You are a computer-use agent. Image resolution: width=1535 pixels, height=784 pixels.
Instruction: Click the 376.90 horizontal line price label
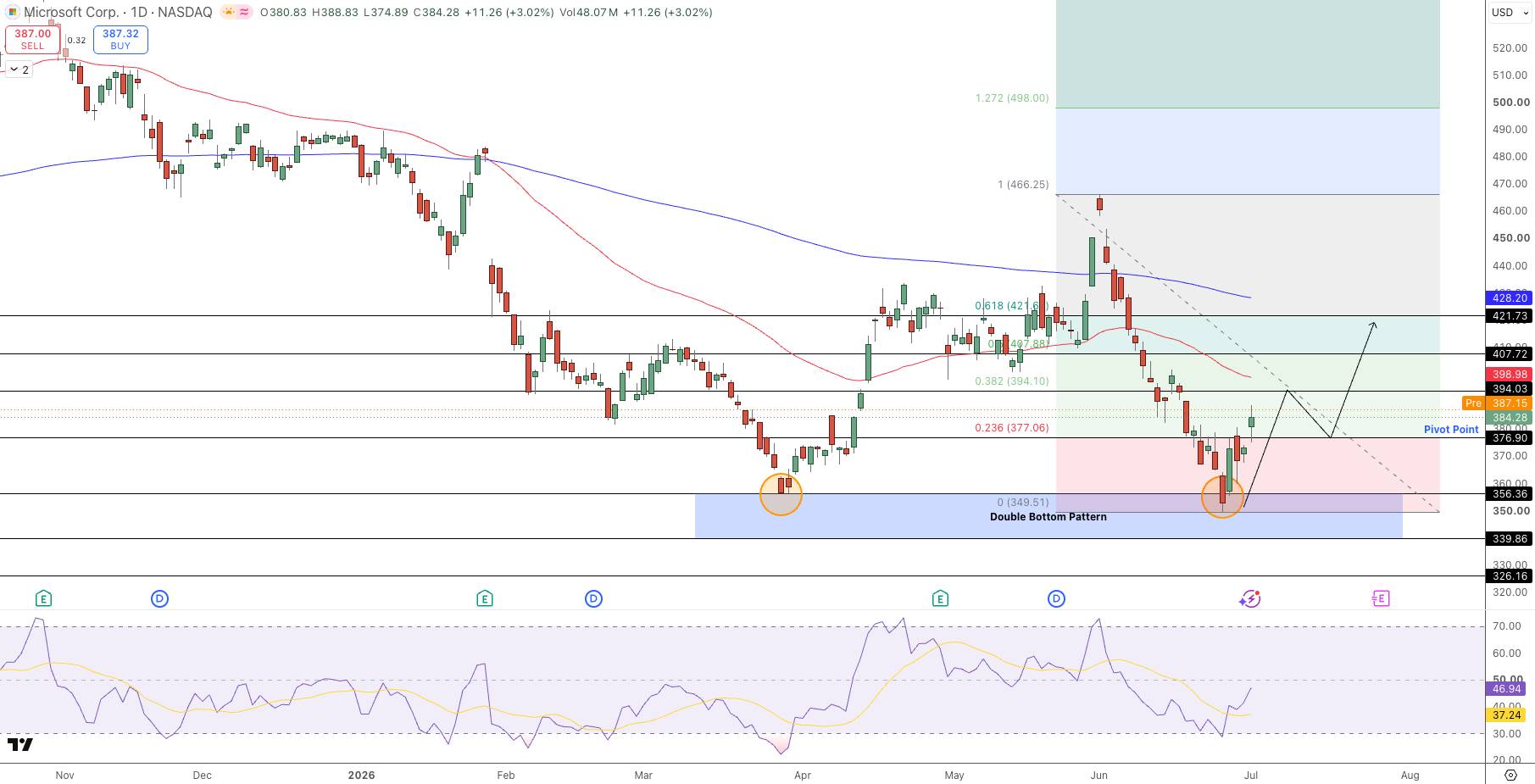pyautogui.click(x=1509, y=438)
